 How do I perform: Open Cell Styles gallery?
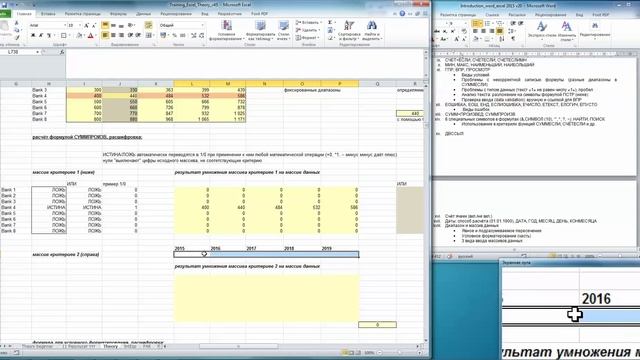pyautogui.click(x=283, y=30)
